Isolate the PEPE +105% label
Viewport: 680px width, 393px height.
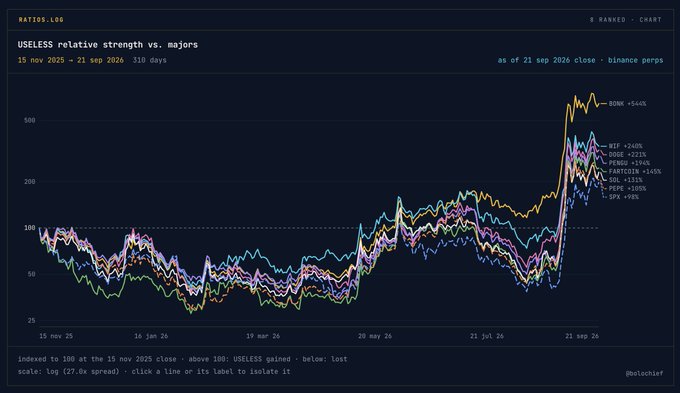click(x=627, y=188)
